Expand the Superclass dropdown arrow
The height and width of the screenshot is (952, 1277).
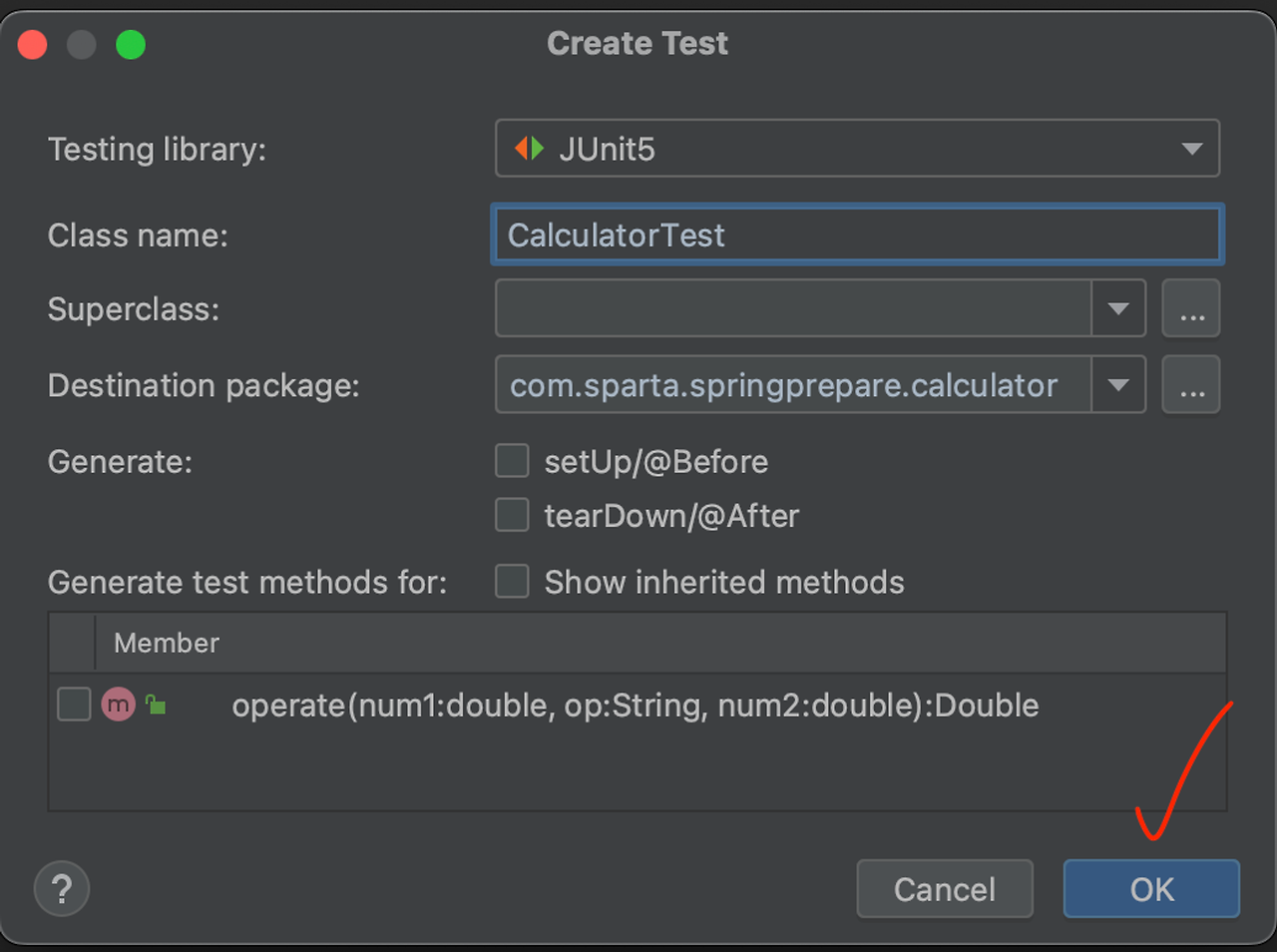[x=1117, y=309]
